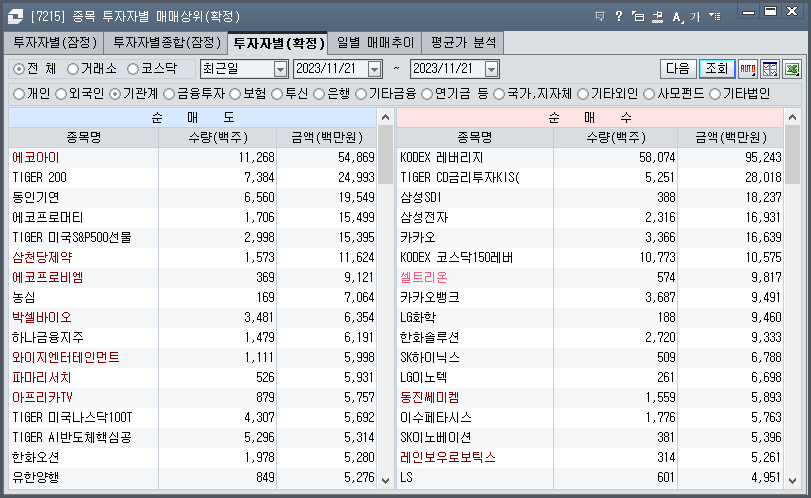Select TIGER 200 in 순매도 list
811x498 pixels.
click(192, 178)
